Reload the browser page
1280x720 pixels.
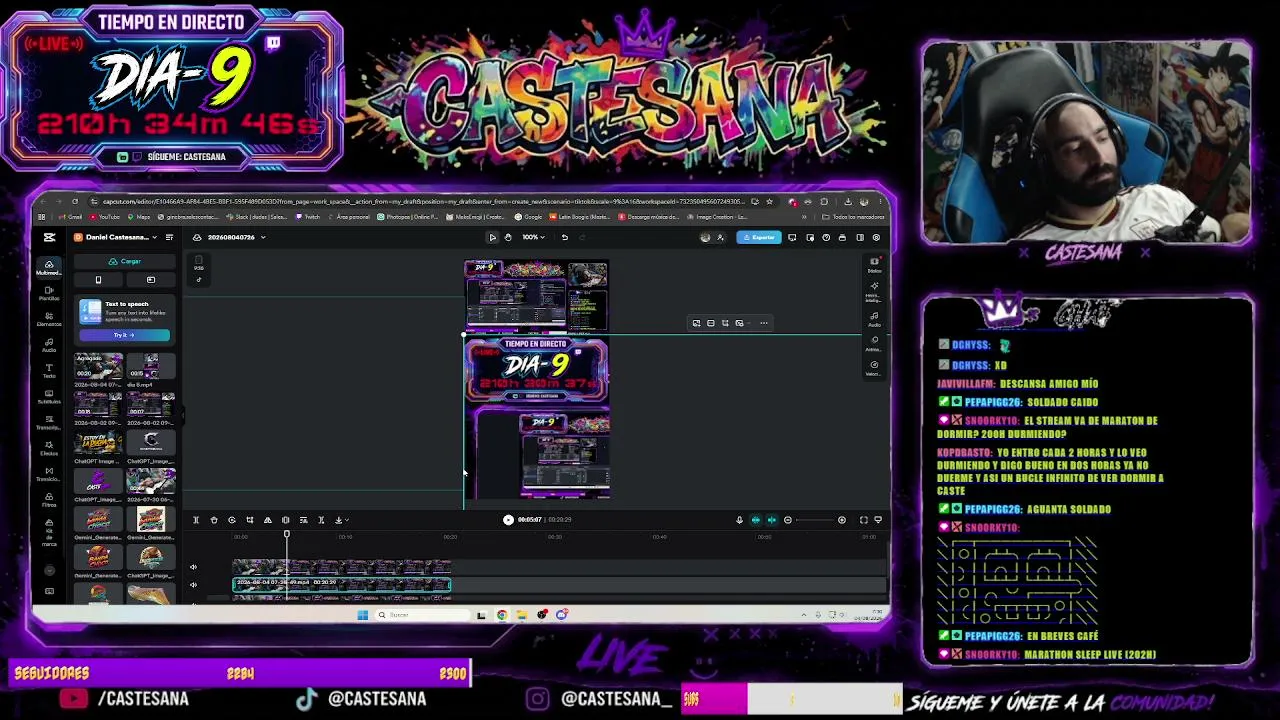pyautogui.click(x=75, y=201)
